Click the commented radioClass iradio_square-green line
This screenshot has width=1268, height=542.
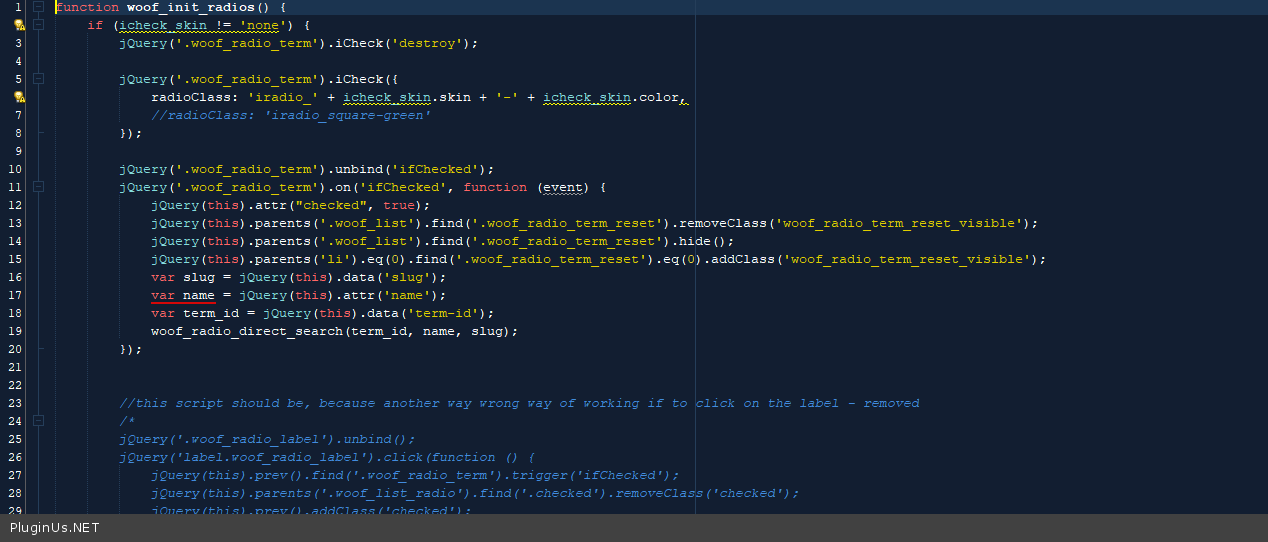coord(291,115)
